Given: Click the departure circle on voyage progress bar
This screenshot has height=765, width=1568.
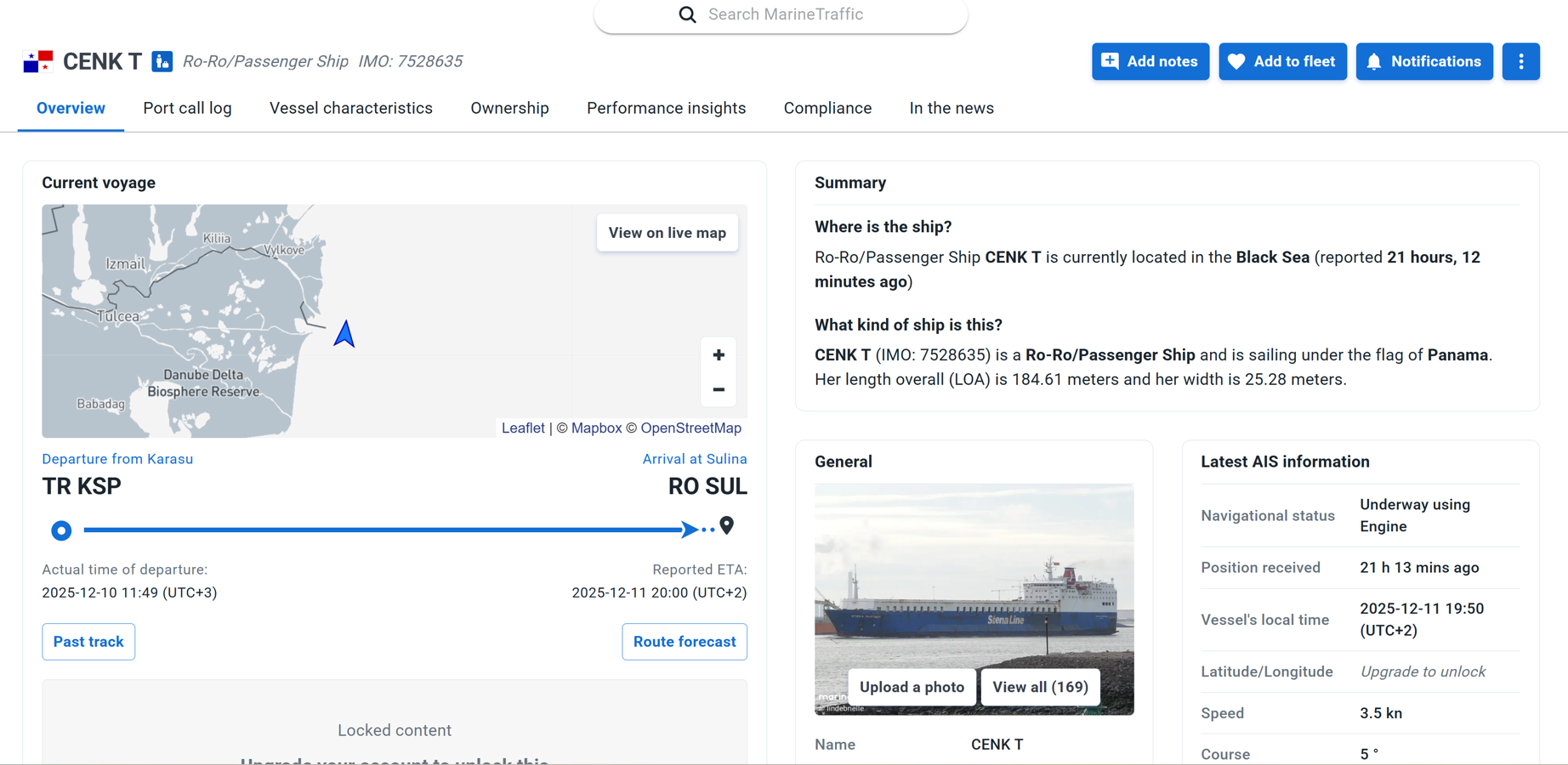Looking at the screenshot, I should click(x=61, y=530).
